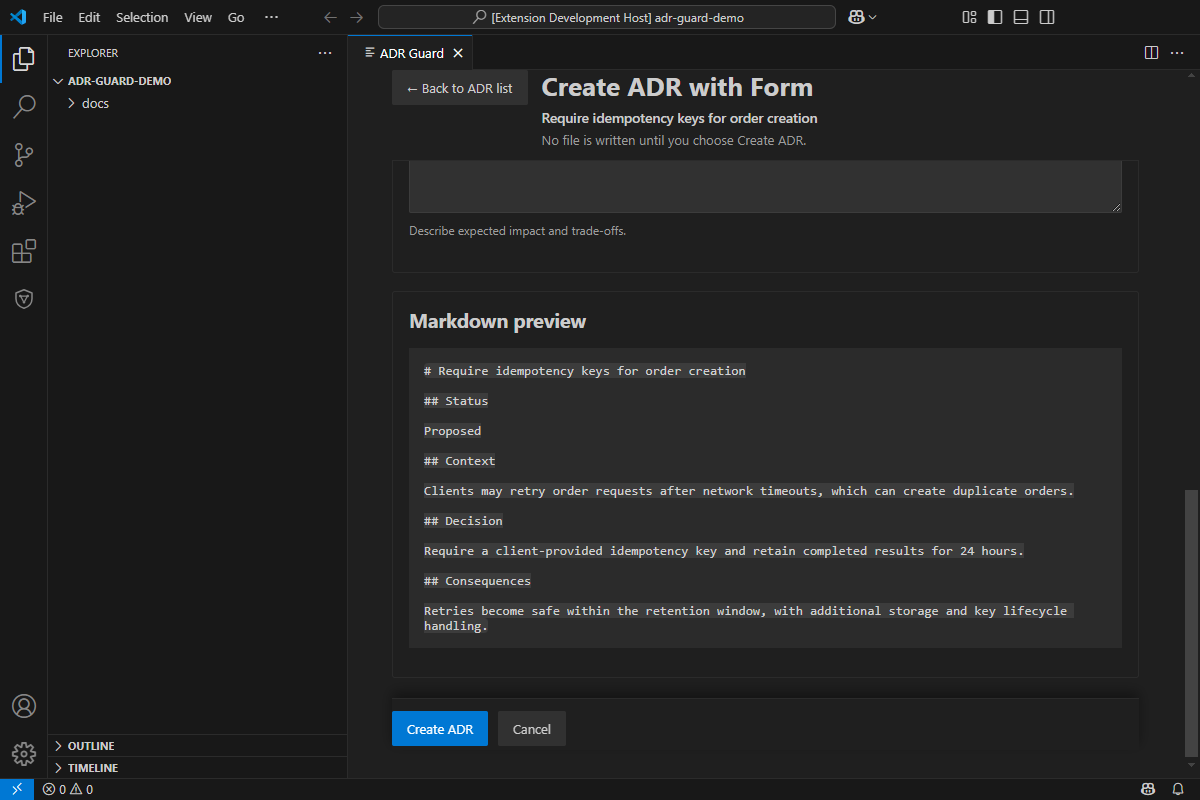1200x800 pixels.
Task: Open the File menu
Action: (53, 17)
